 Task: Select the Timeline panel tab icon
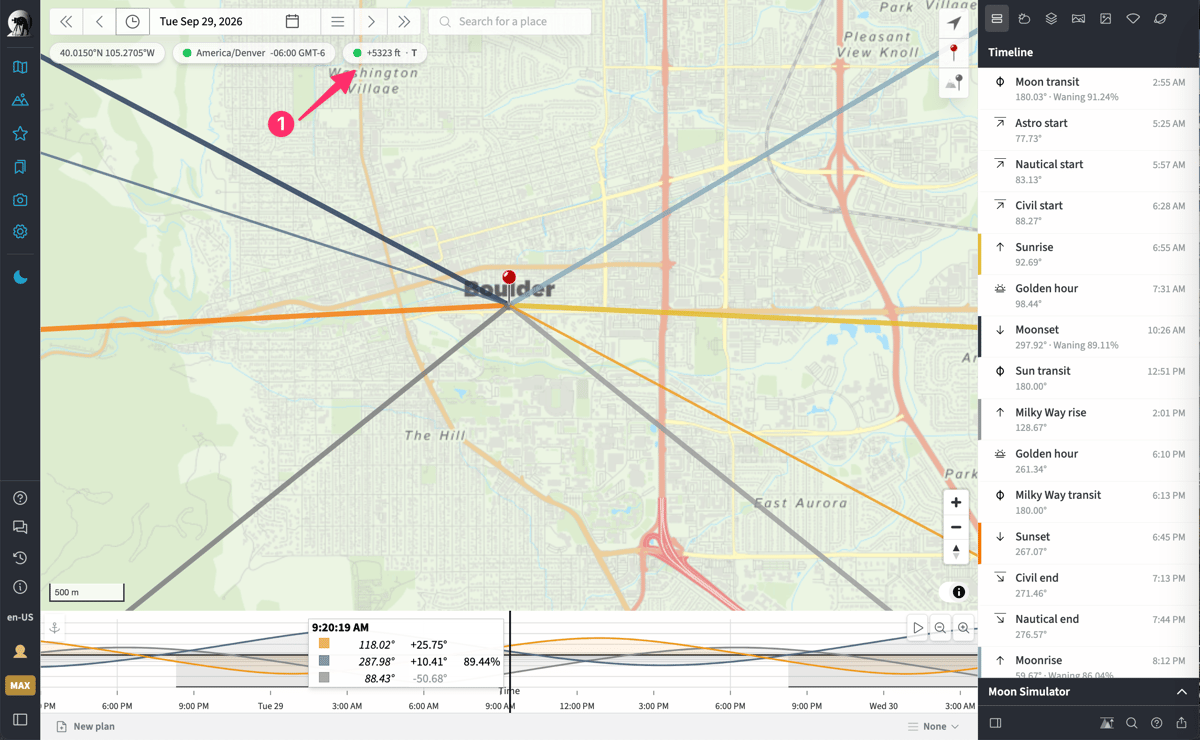coord(997,19)
